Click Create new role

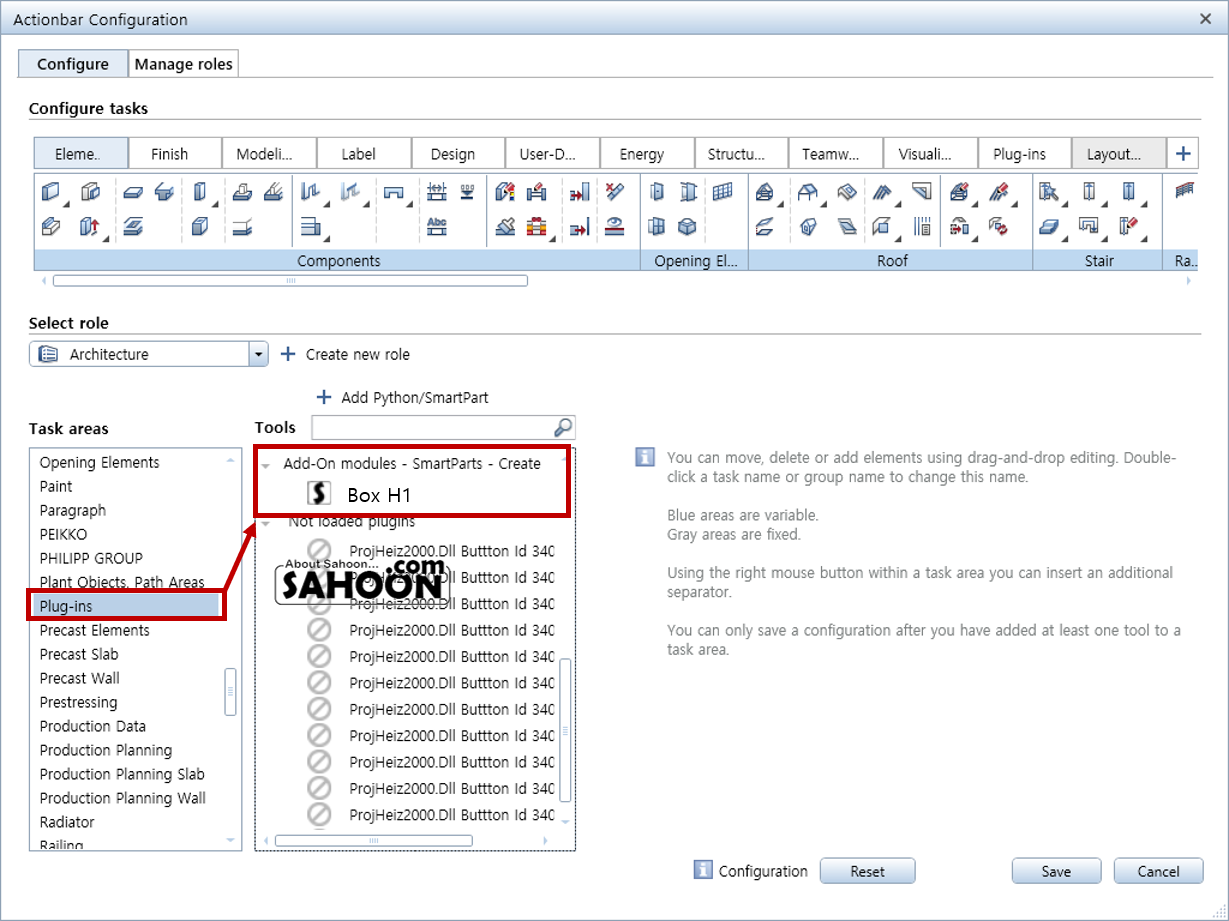tap(345, 354)
